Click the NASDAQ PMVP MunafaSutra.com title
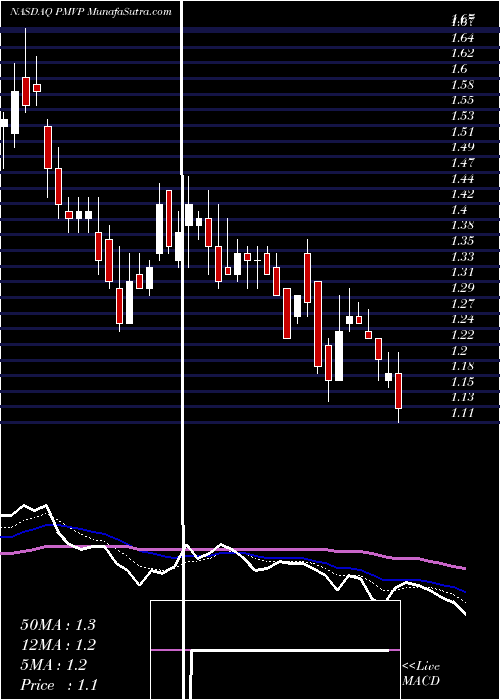Screen dimensions: 500x700 click(91, 12)
